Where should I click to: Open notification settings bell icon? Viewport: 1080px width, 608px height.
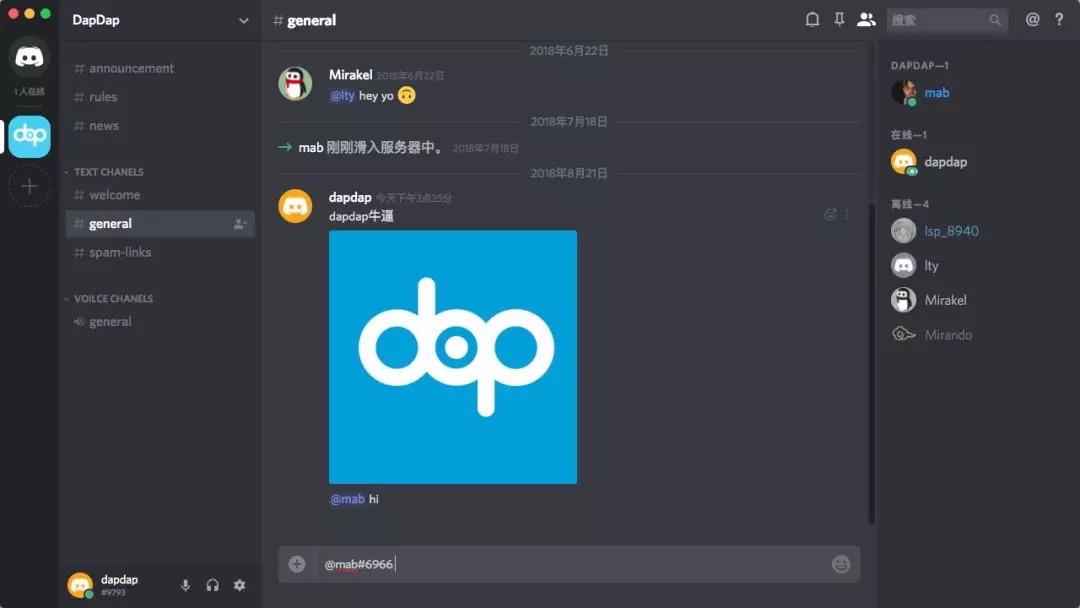coord(812,20)
